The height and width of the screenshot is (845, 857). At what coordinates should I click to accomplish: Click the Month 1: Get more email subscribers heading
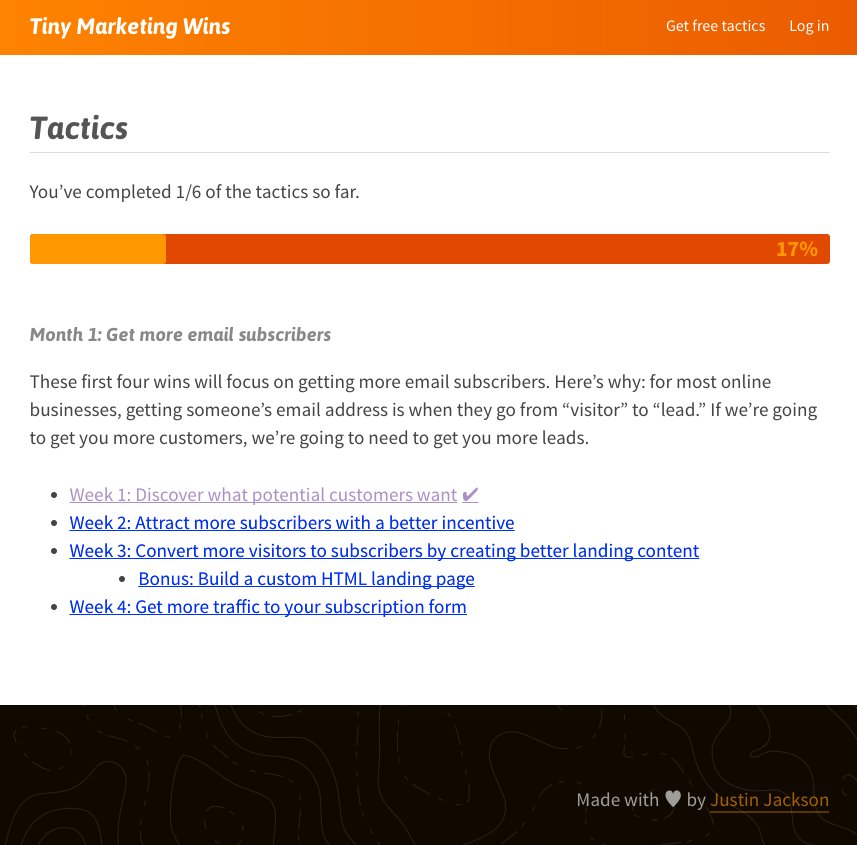pyautogui.click(x=180, y=334)
